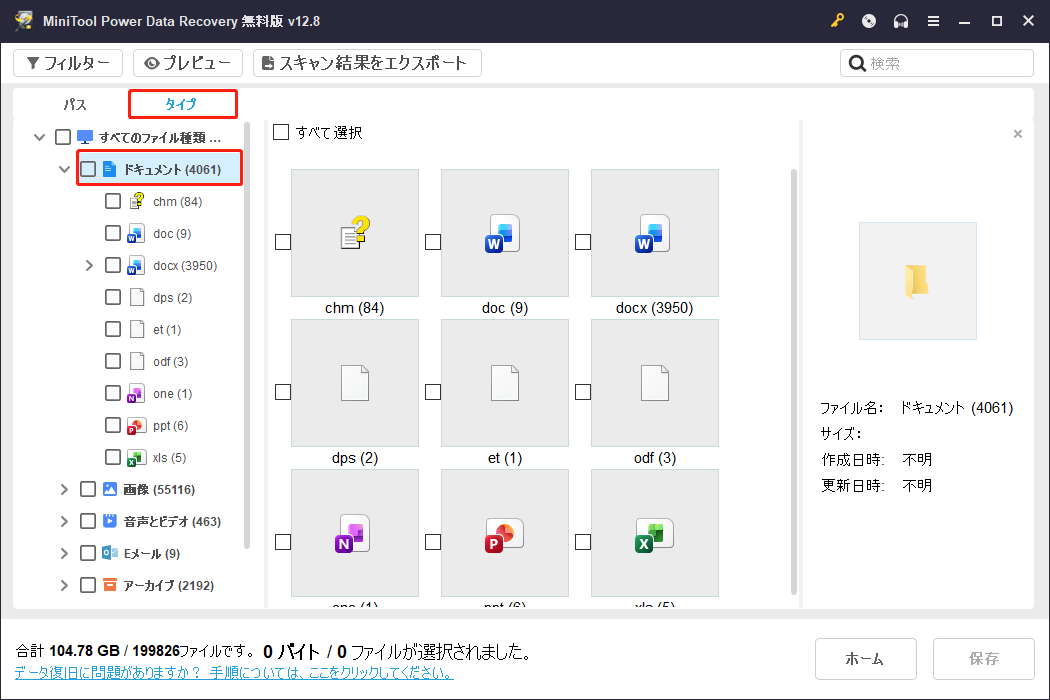Open the bootable media disc icon
Image resolution: width=1050 pixels, height=700 pixels.
[868, 20]
